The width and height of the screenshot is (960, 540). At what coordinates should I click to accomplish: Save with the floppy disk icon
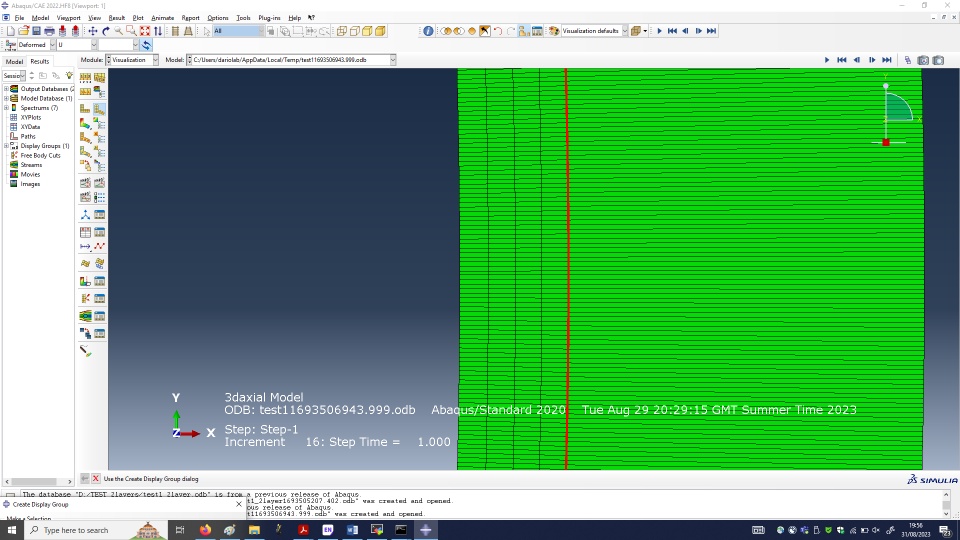click(x=36, y=31)
